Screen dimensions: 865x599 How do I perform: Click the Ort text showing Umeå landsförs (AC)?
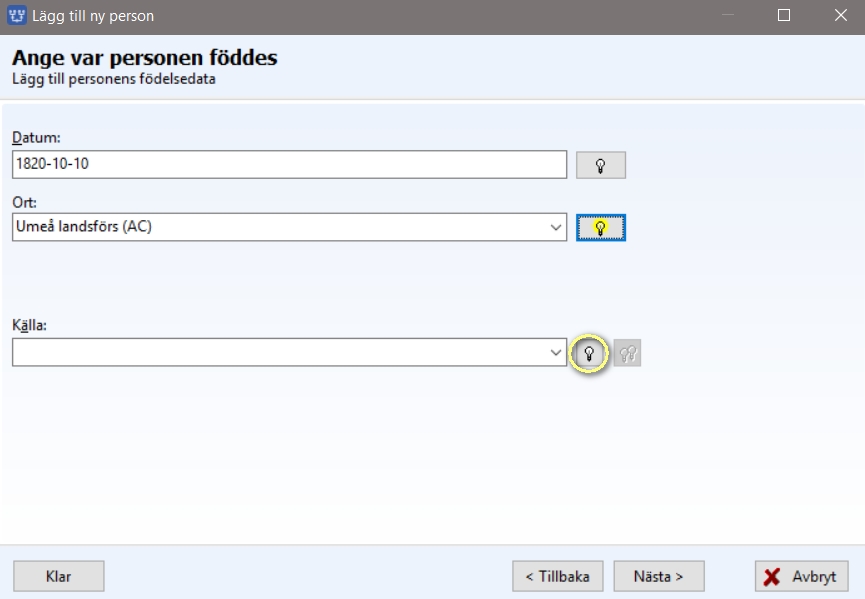(x=84, y=227)
